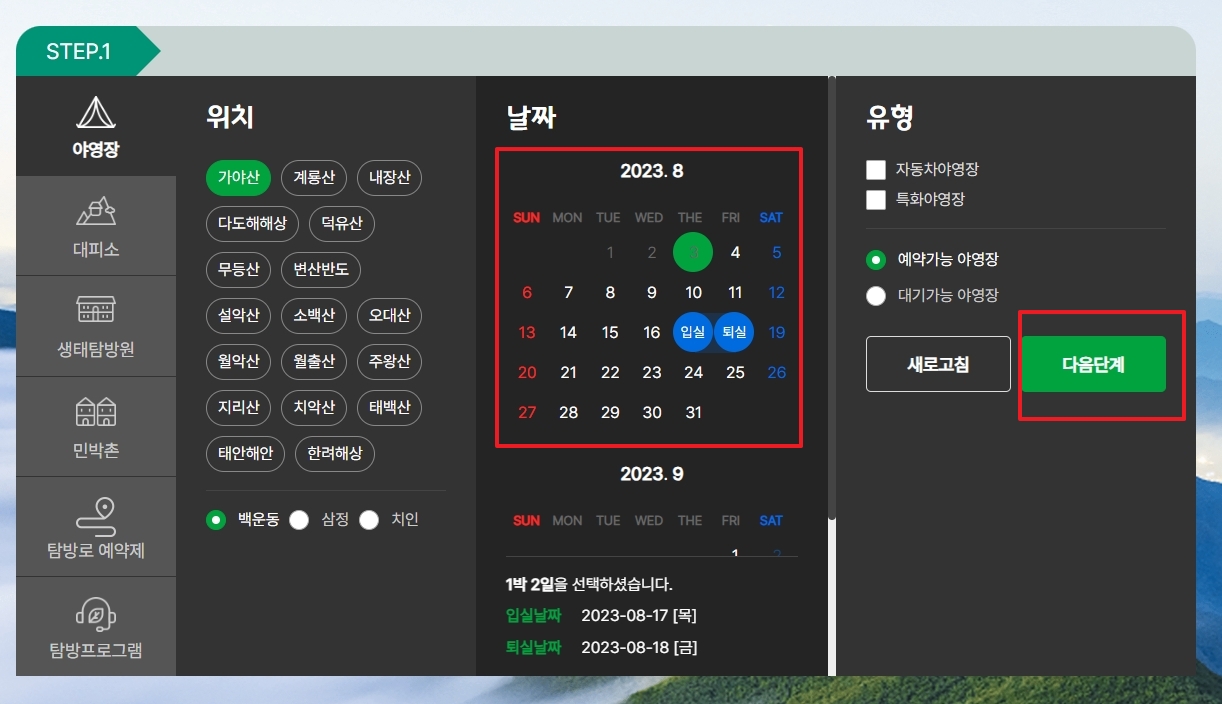Select the 입실 check-in date marker

click(693, 332)
